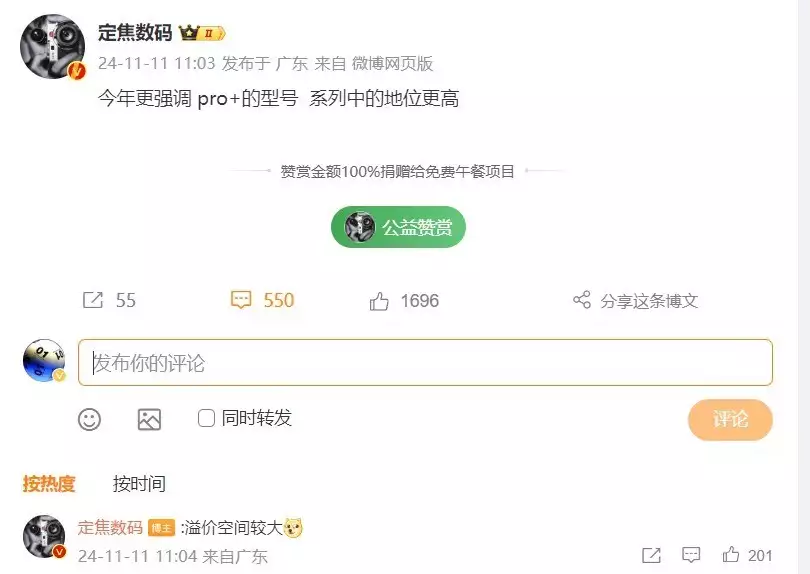
Task: Switch to 按时间 comment sorting
Action: click(x=139, y=484)
